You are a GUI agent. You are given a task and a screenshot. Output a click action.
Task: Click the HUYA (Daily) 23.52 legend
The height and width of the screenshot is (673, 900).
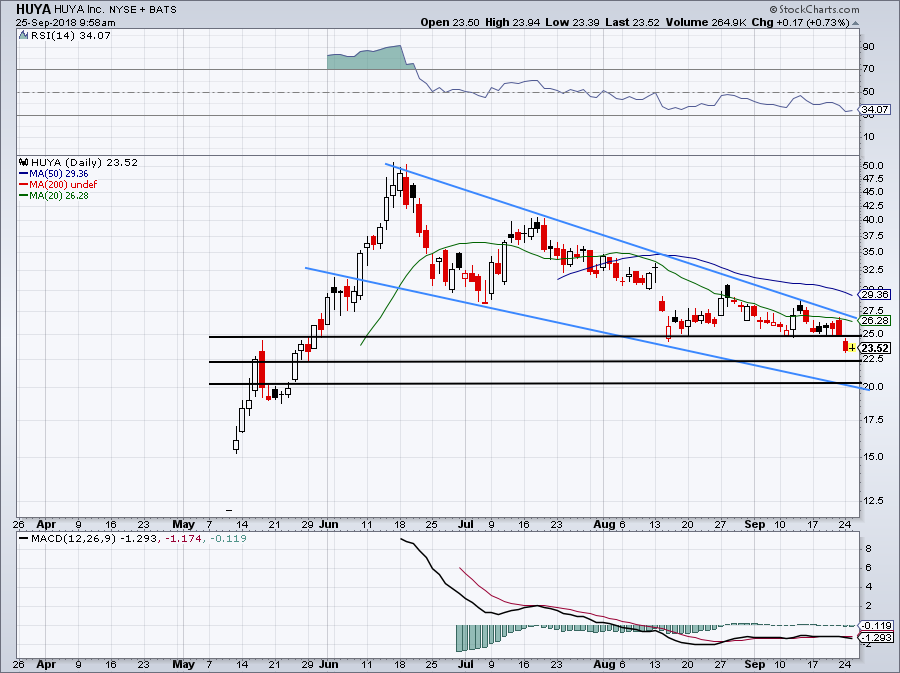click(x=84, y=162)
